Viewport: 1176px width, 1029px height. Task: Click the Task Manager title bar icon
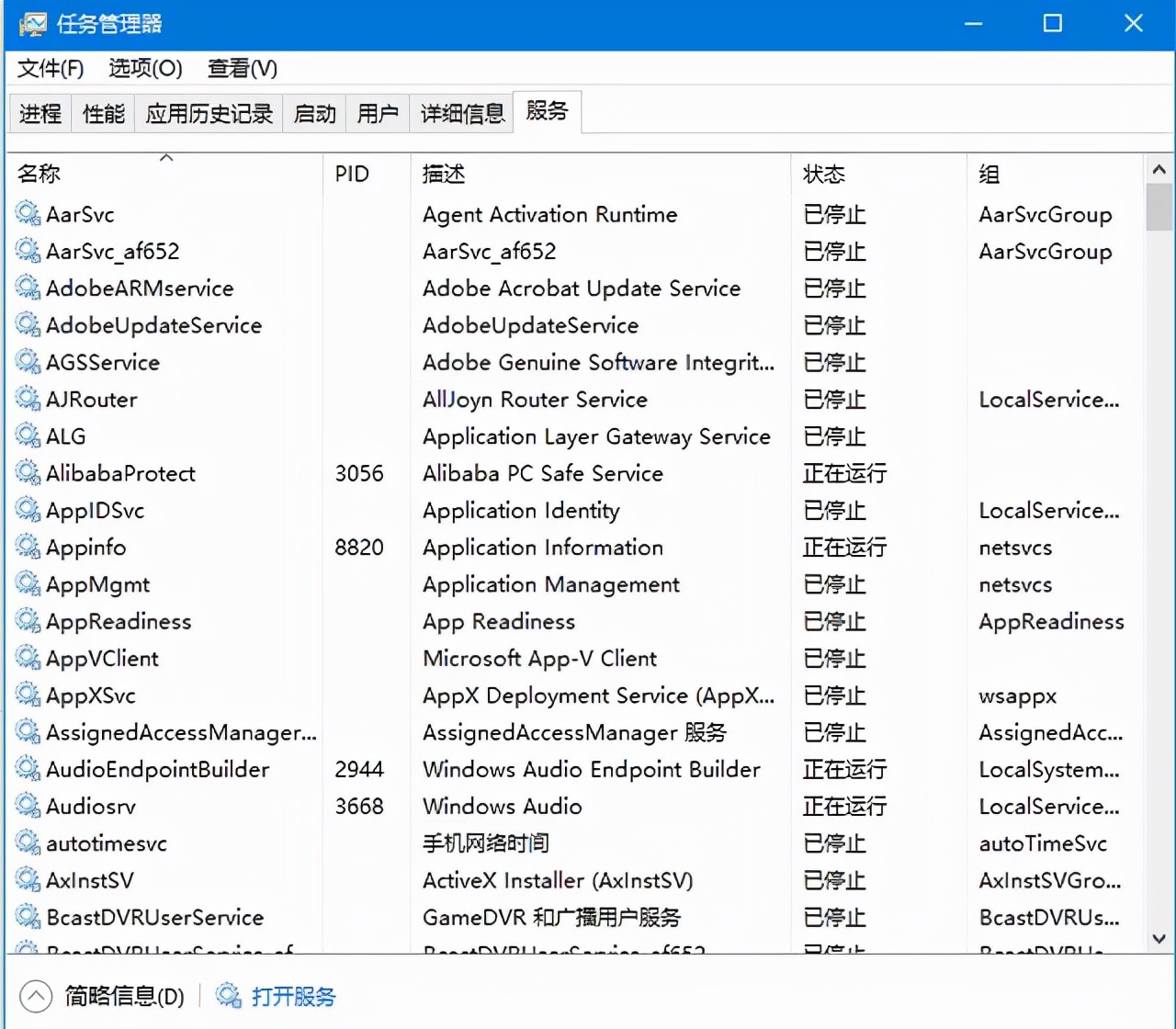[33, 23]
